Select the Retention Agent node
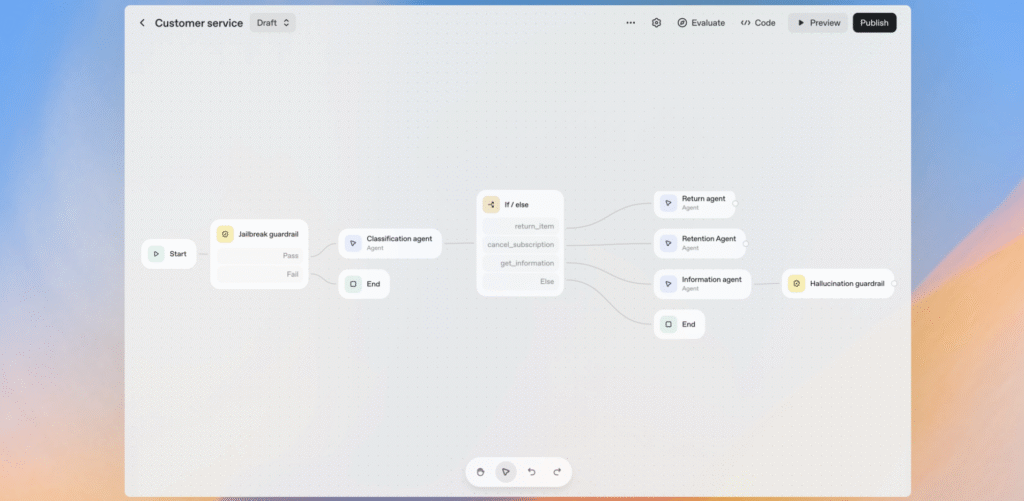 [x=699, y=243]
